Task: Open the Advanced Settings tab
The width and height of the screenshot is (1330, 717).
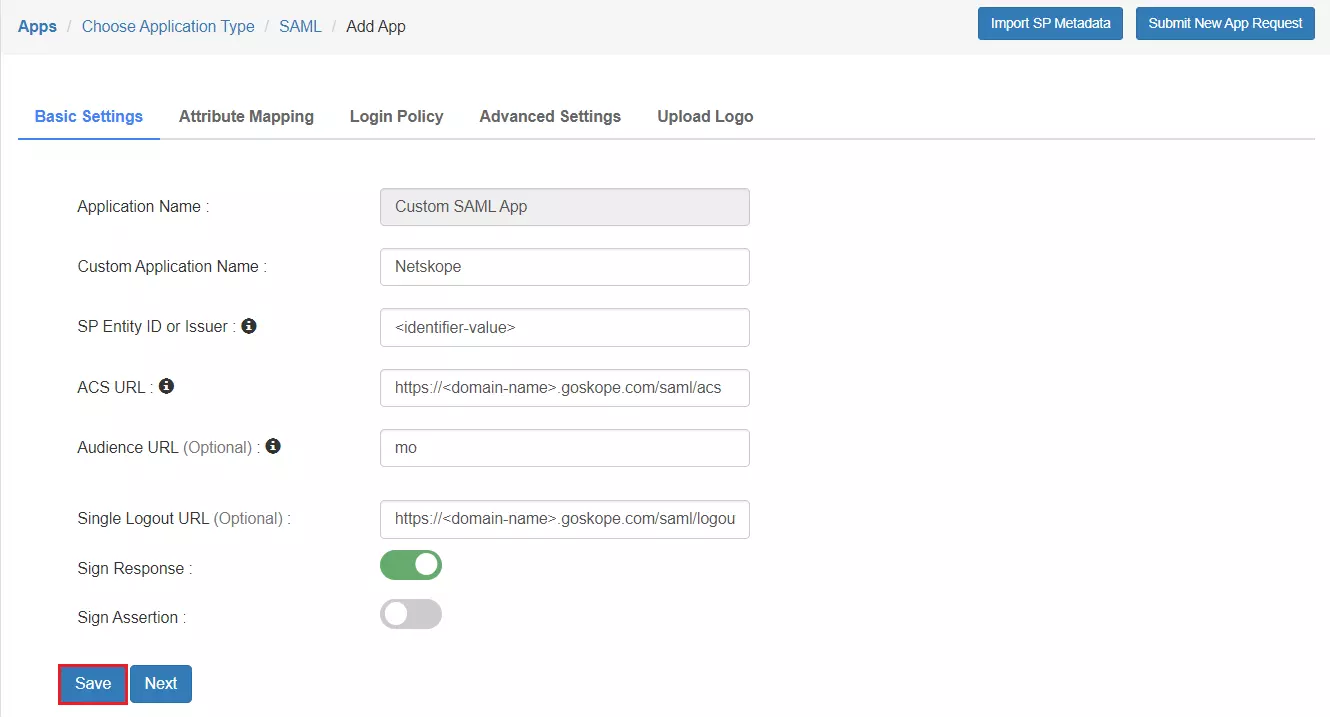Action: click(549, 116)
